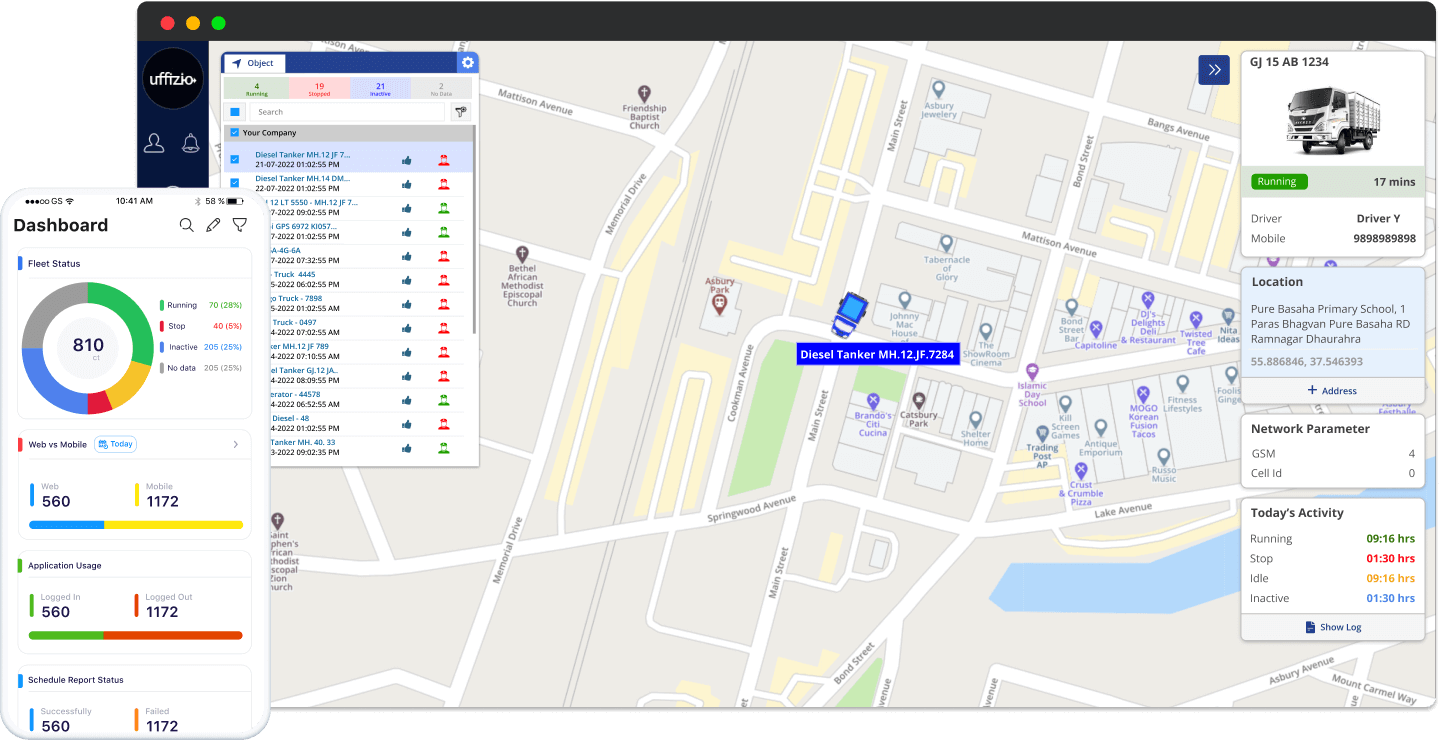1440x740 pixels.
Task: Click Object list scrollbar
Action: pos(473,230)
